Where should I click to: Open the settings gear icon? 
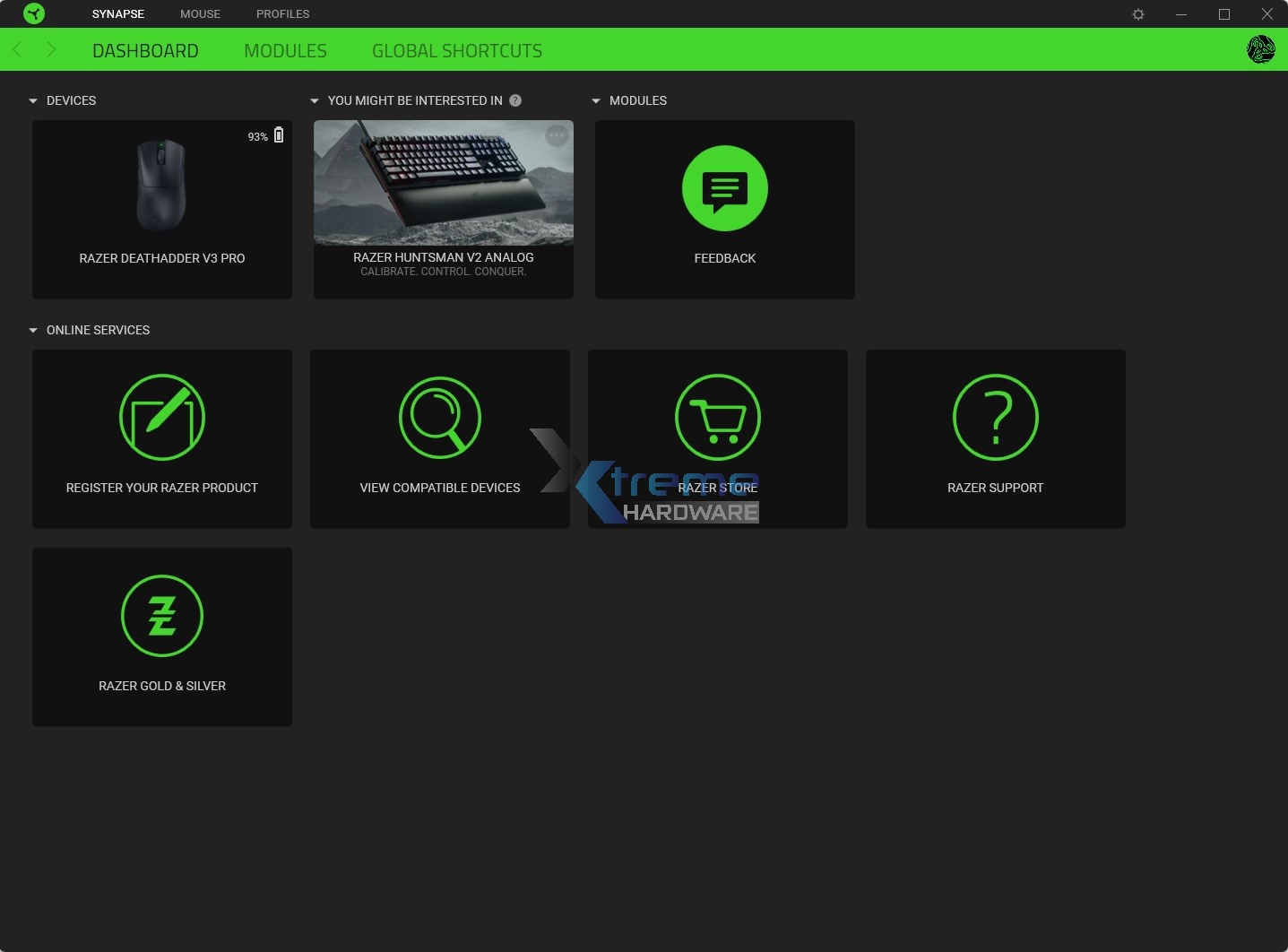[x=1138, y=14]
